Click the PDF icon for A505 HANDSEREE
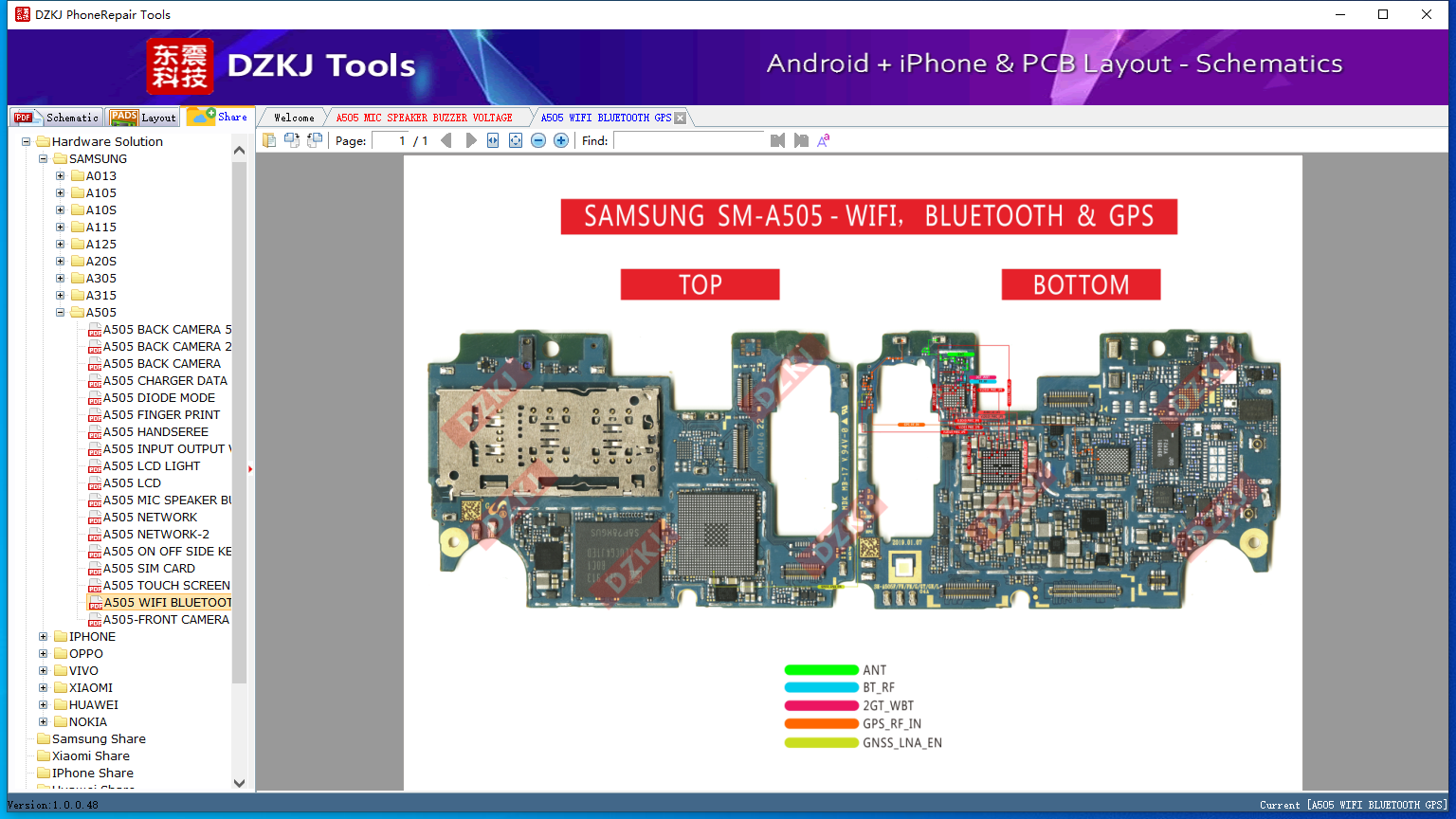 point(95,432)
